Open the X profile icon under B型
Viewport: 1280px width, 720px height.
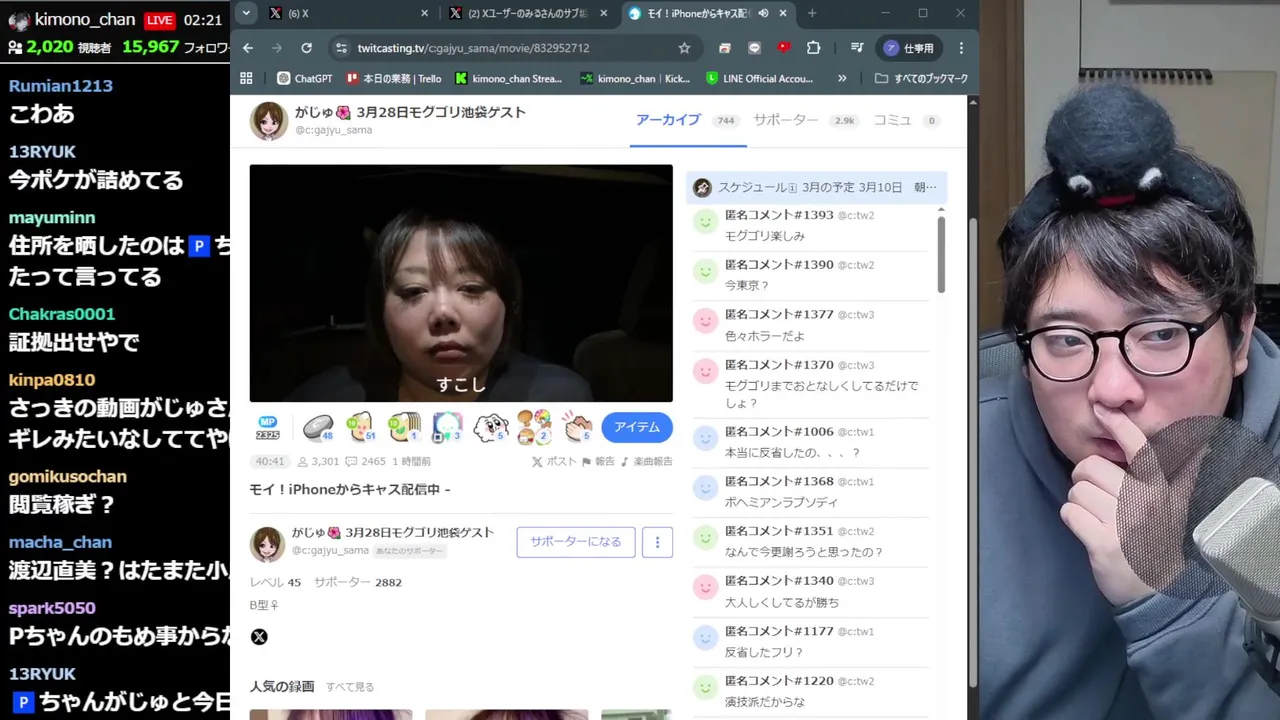[259, 636]
